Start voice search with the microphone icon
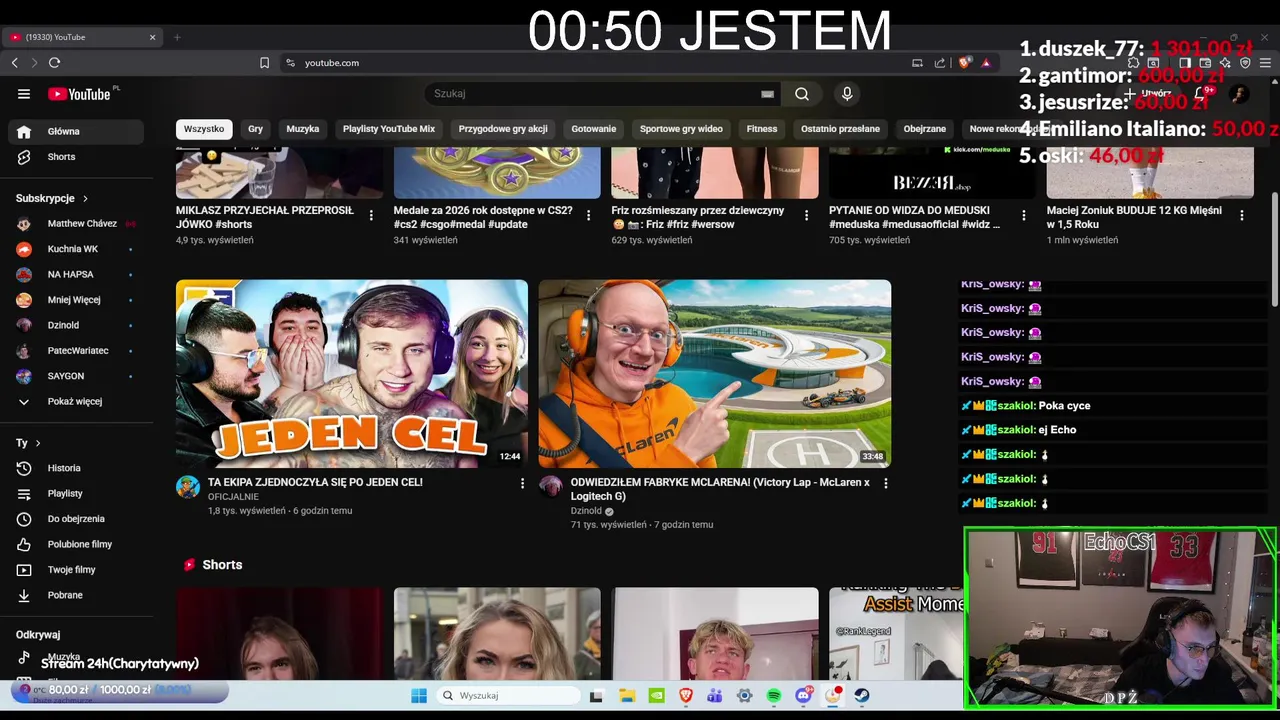Screen dimensions: 1280x720 point(847,94)
